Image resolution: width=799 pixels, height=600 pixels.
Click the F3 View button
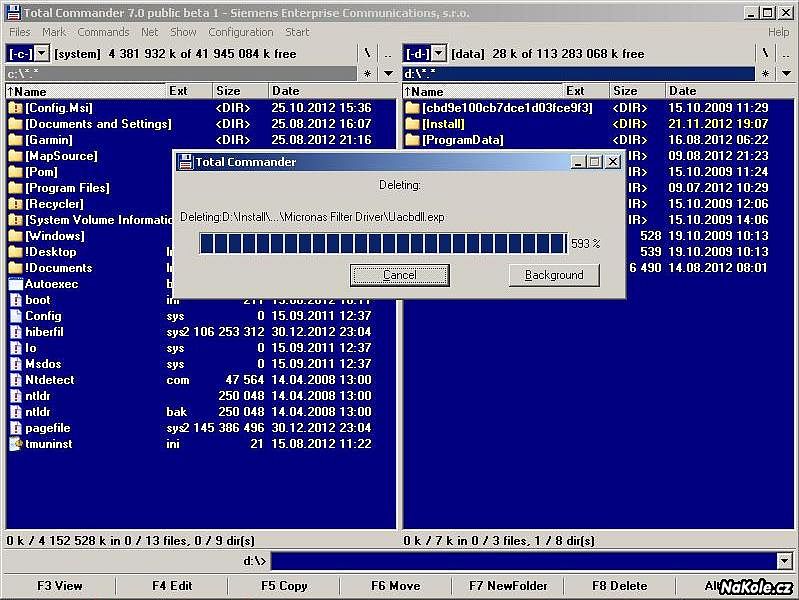60,586
